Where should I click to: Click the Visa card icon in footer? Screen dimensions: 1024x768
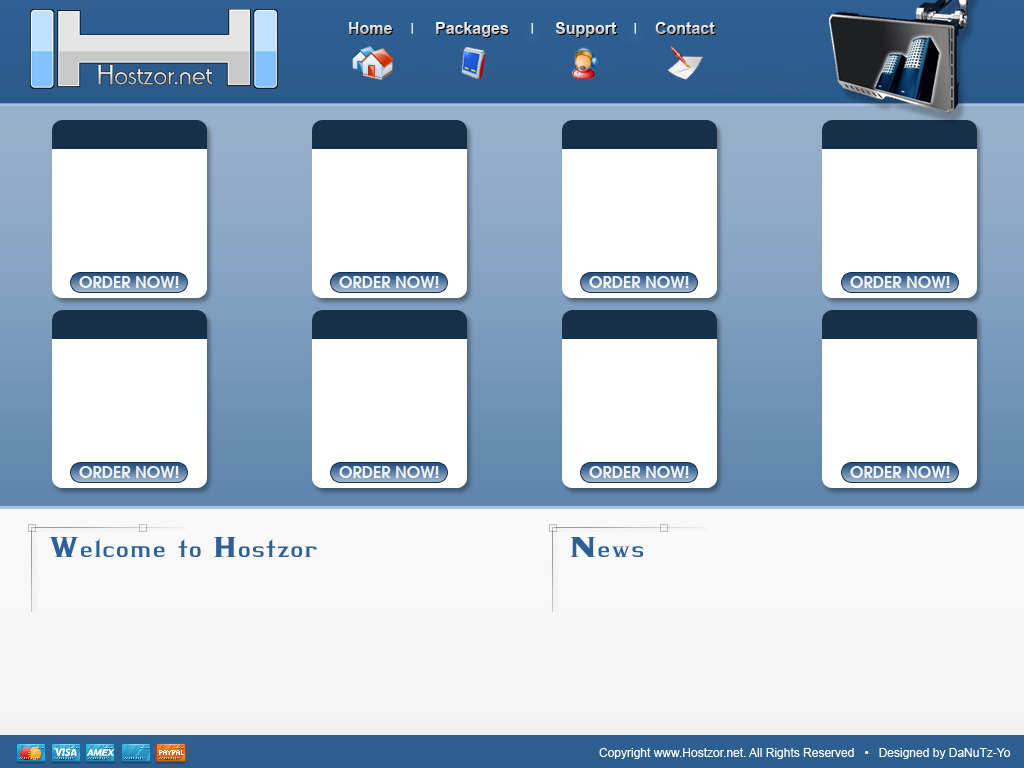click(x=66, y=752)
